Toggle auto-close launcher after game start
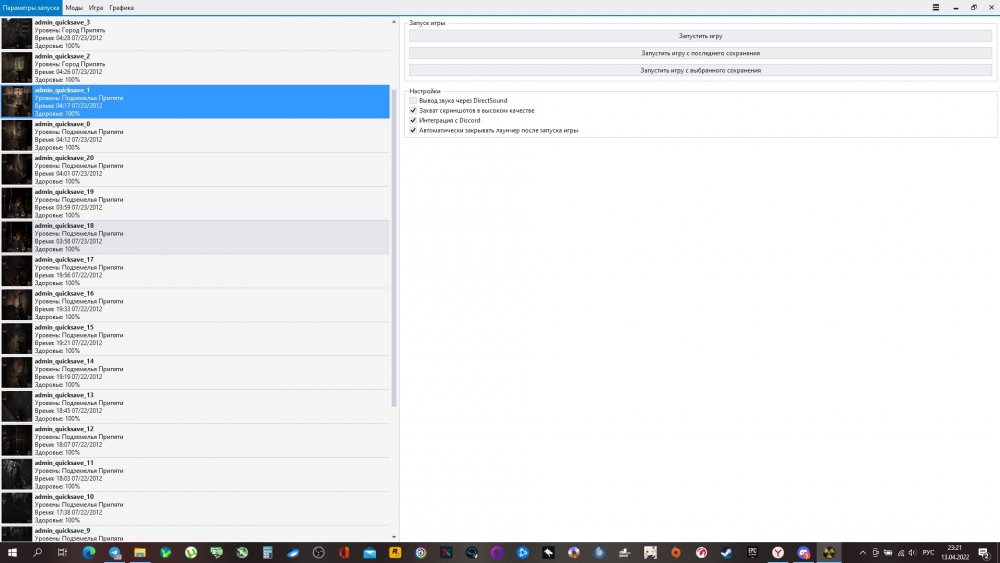The image size is (1000, 563). tap(413, 130)
